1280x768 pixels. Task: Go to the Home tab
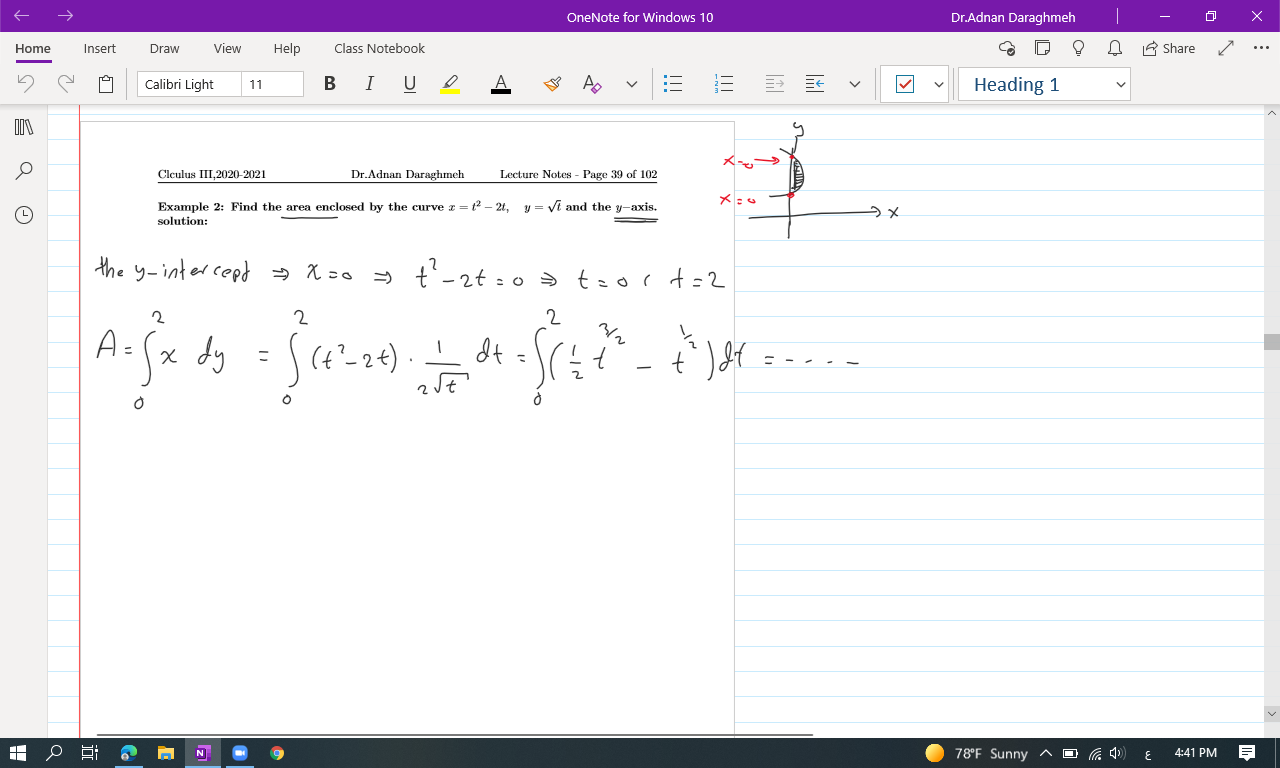click(33, 48)
